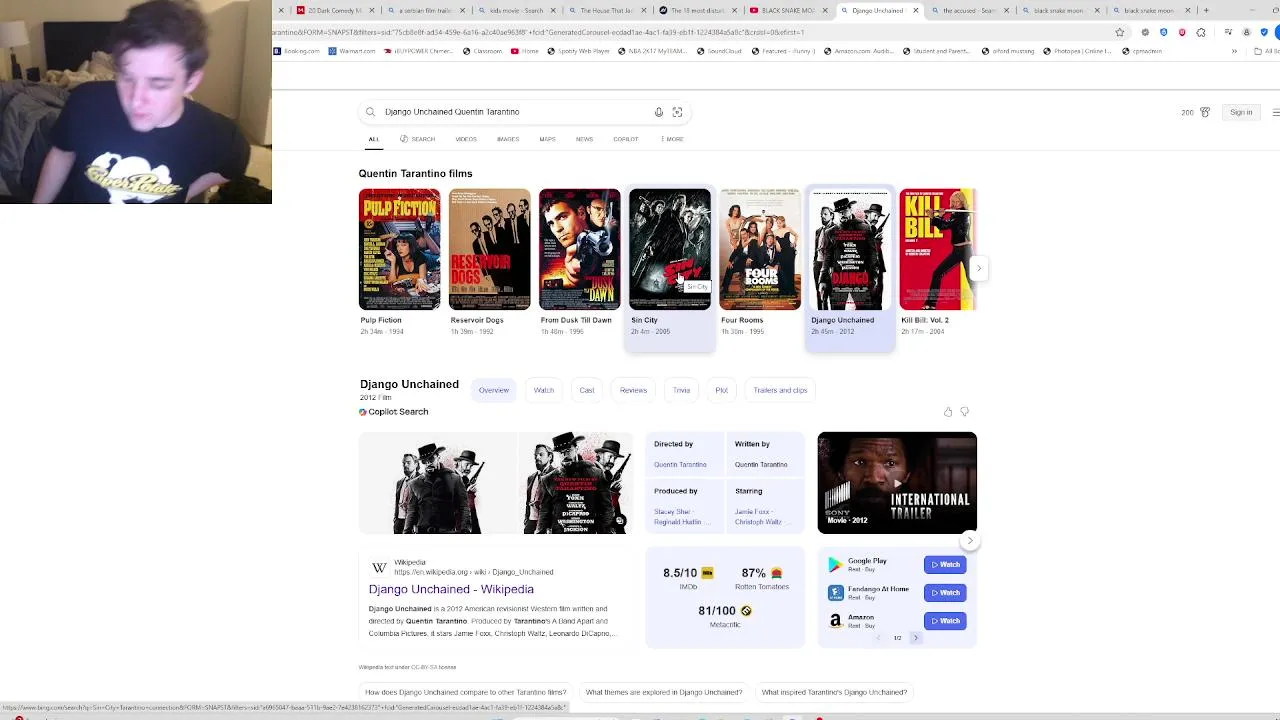1280x720 pixels.
Task: Open the Spotify Web Player bookmark
Action: [x=579, y=51]
